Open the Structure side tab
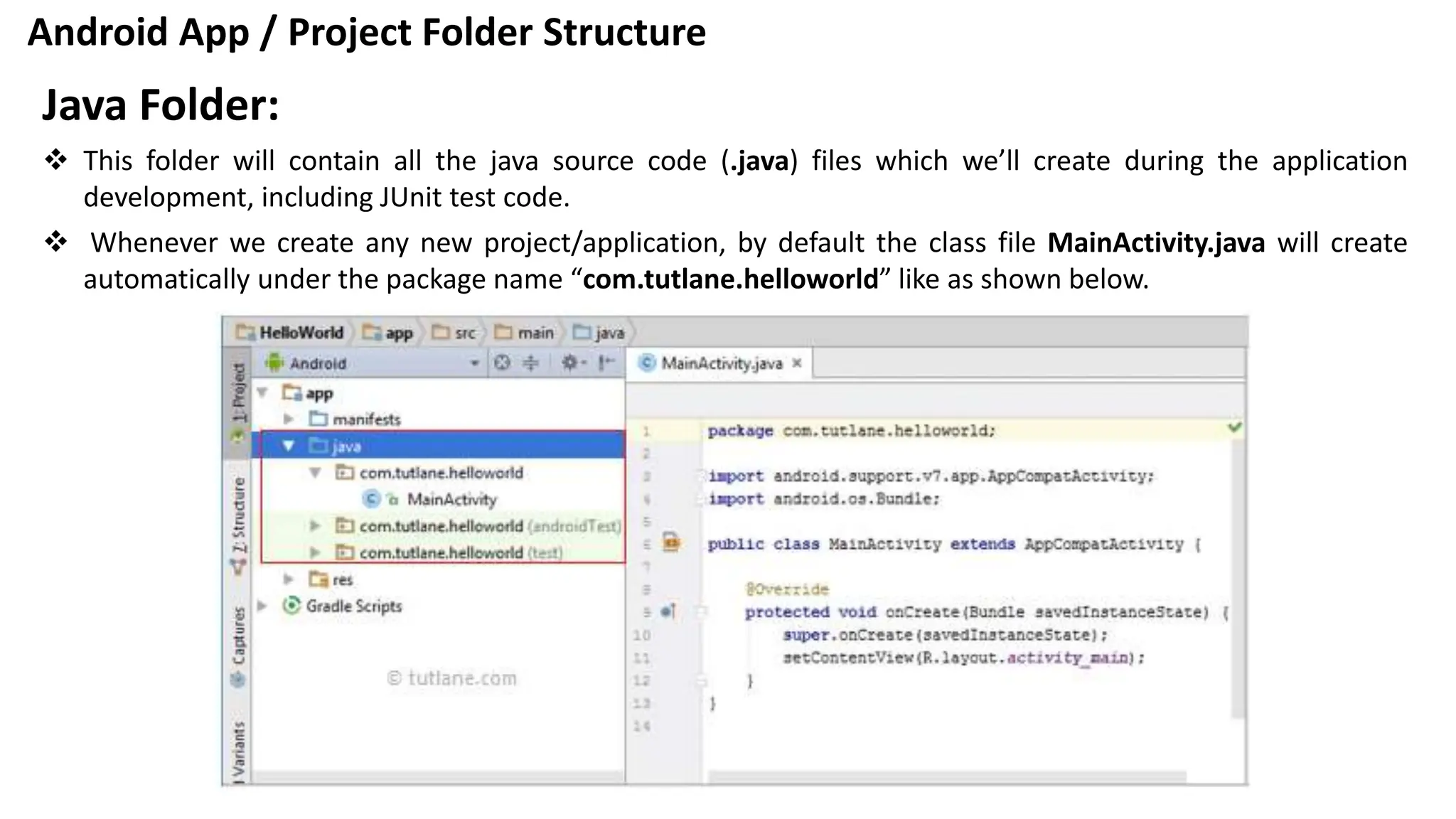The image size is (1456, 819). point(239,515)
